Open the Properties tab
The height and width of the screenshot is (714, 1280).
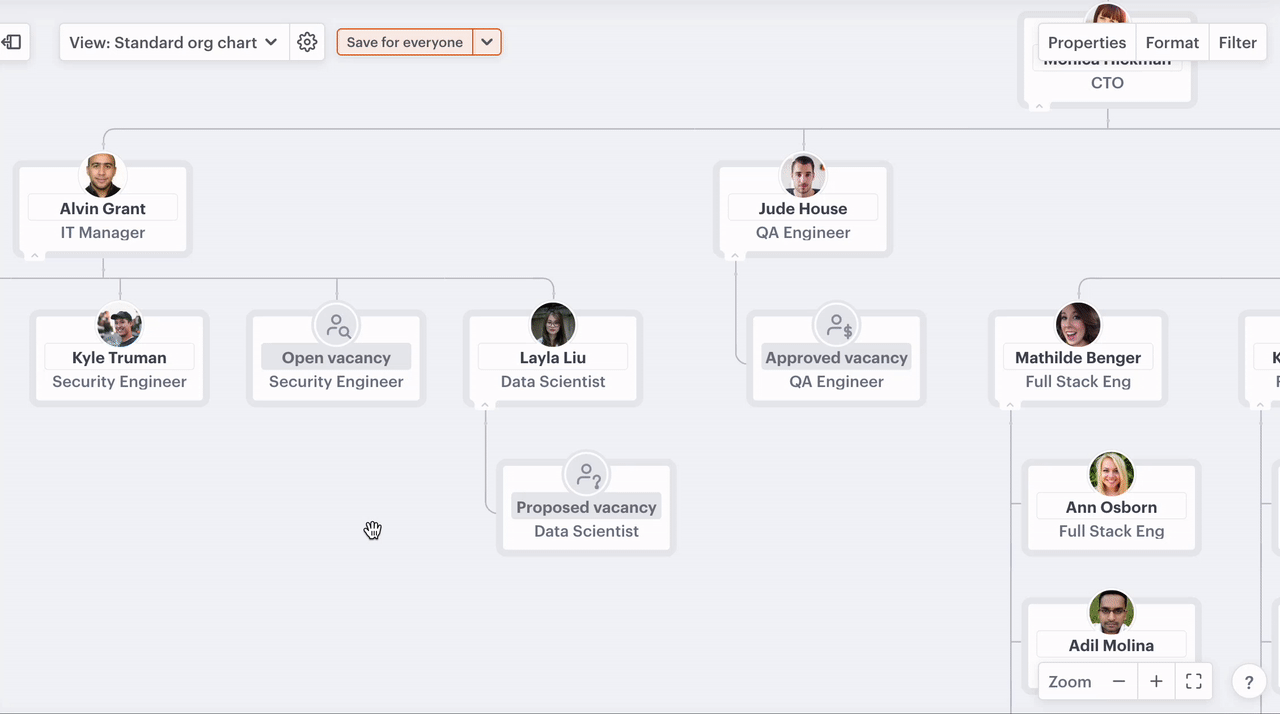(1087, 42)
